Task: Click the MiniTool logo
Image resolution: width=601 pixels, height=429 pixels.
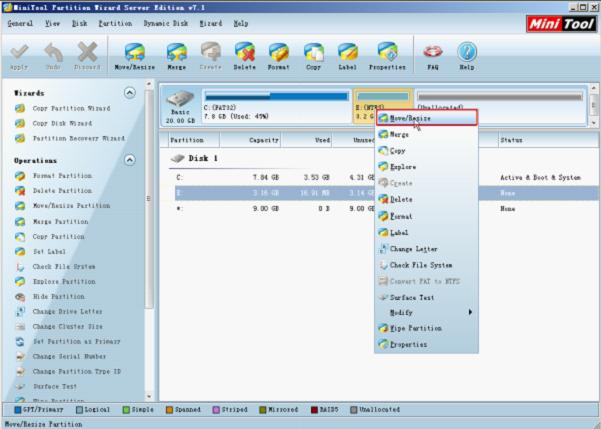Action: 561,24
